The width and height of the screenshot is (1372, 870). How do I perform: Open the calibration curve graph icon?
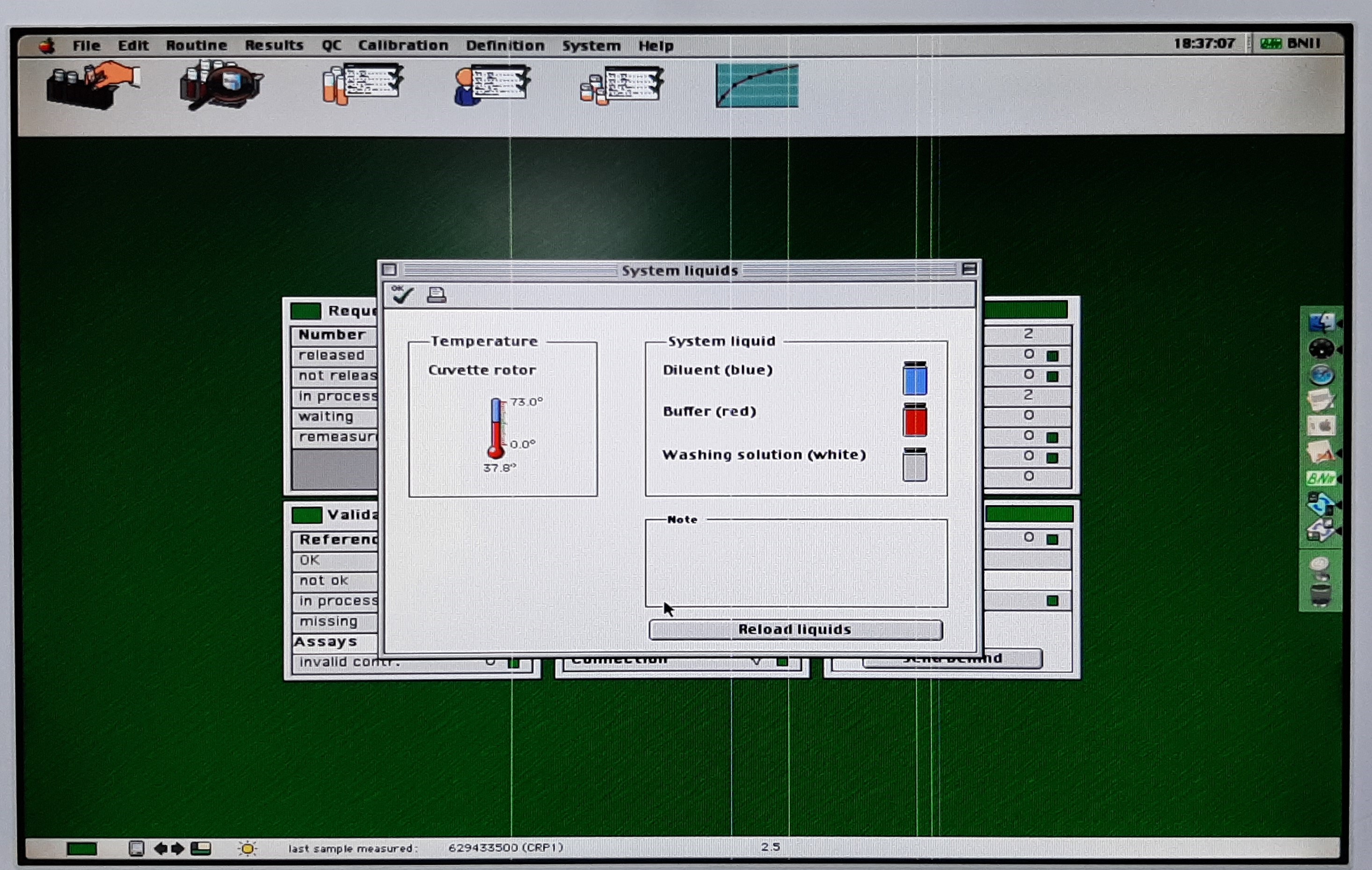coord(757,86)
